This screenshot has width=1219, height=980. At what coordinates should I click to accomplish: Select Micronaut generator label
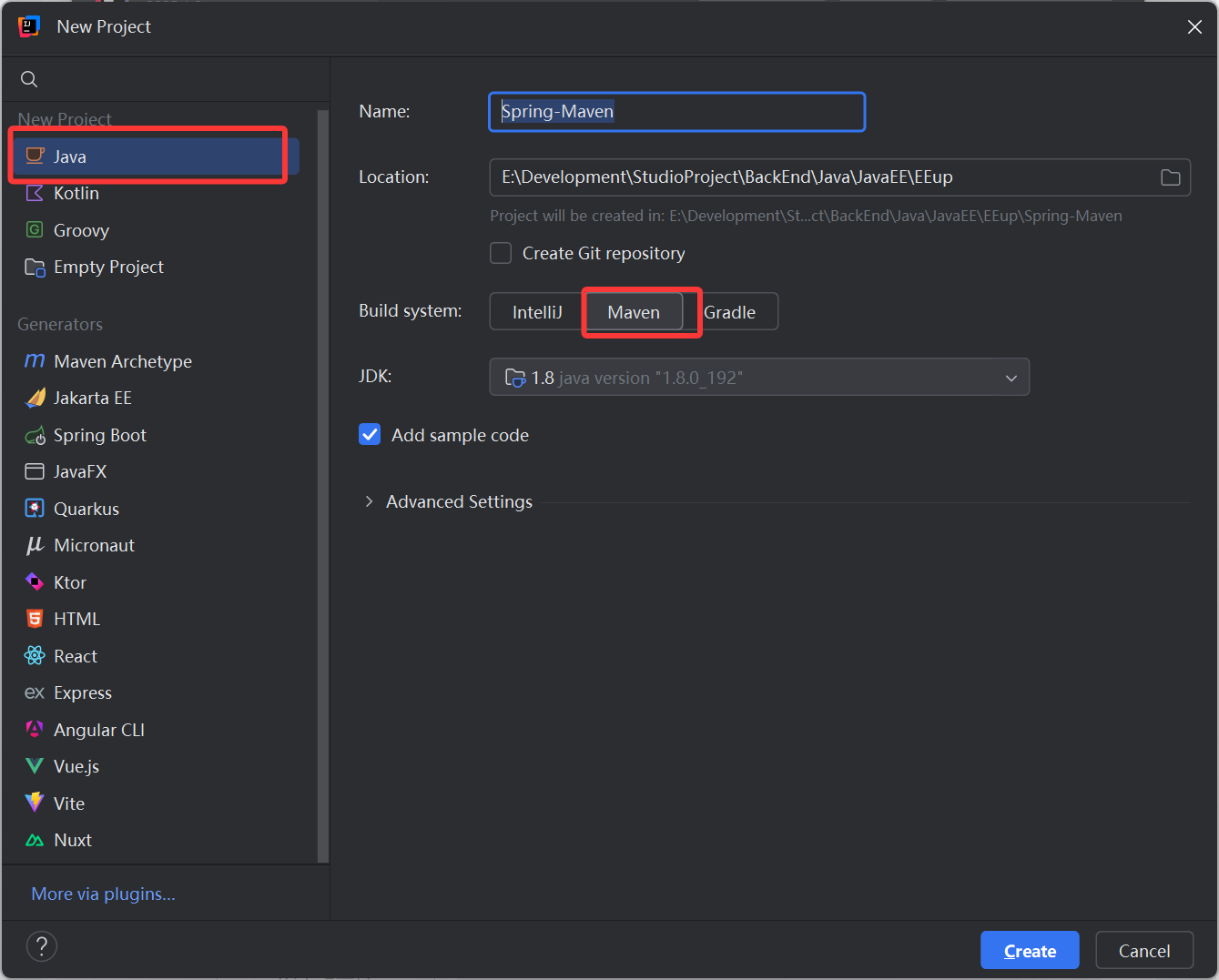(95, 545)
